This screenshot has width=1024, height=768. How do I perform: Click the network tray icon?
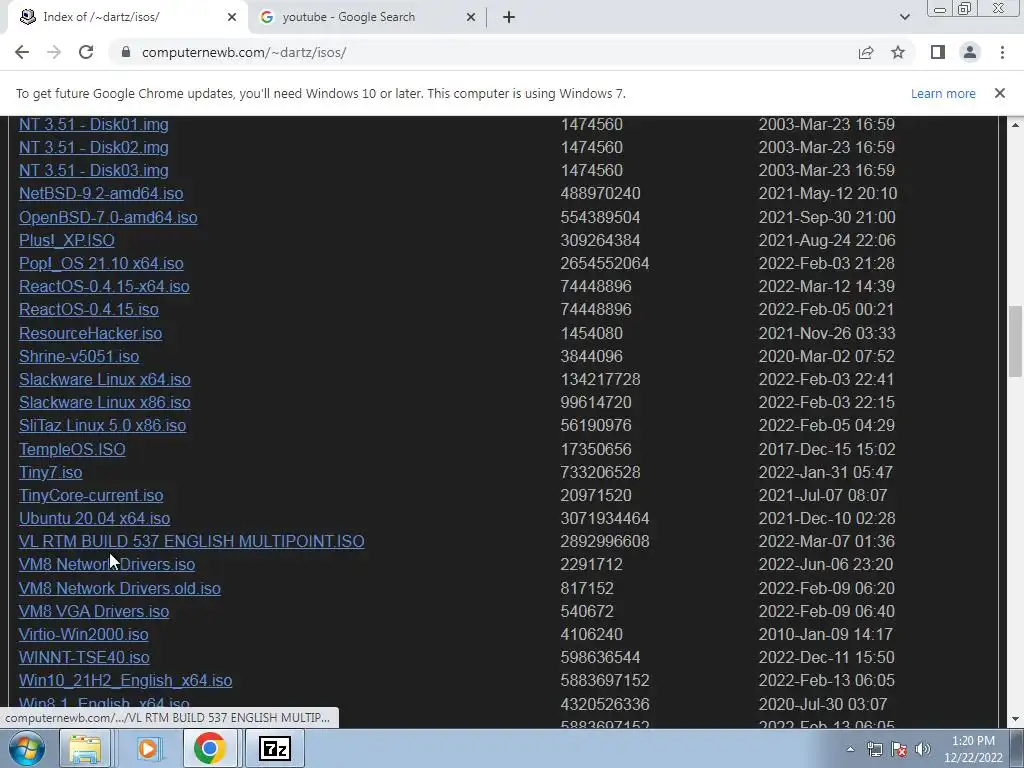874,749
